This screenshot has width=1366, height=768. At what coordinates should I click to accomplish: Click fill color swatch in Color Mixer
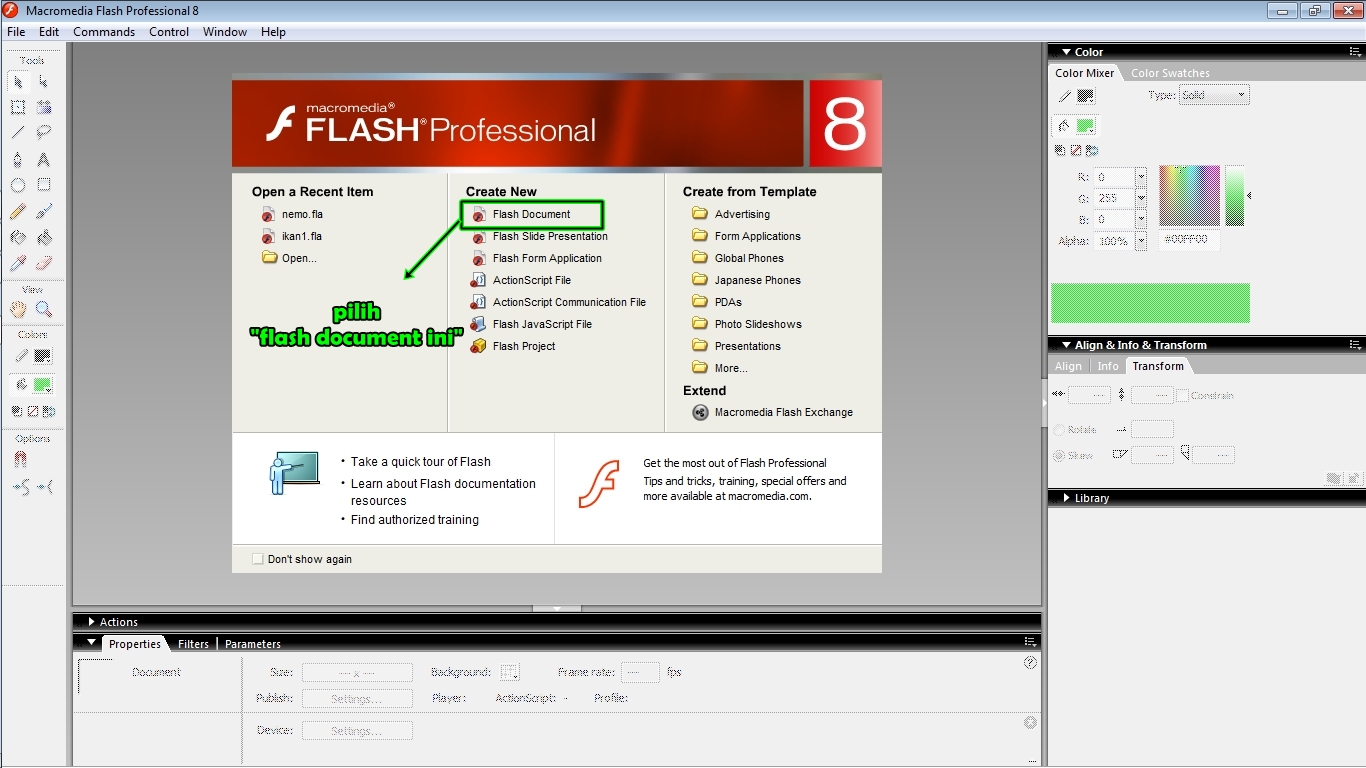click(x=1085, y=126)
